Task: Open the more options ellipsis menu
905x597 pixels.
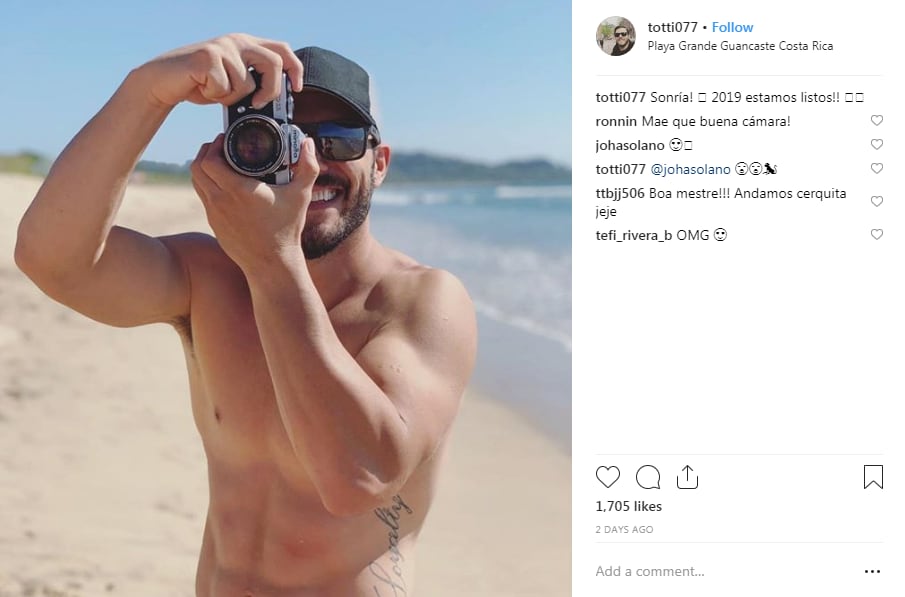Action: [x=872, y=571]
